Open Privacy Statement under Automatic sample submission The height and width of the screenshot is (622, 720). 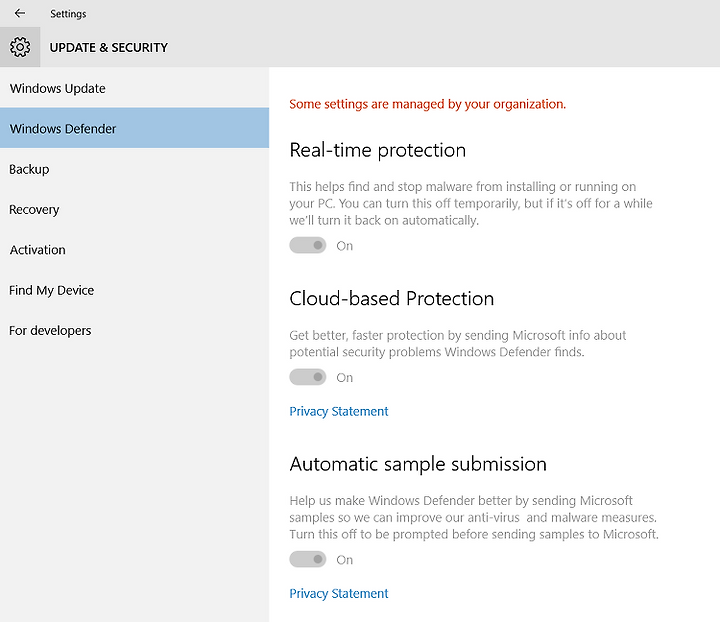tap(339, 594)
